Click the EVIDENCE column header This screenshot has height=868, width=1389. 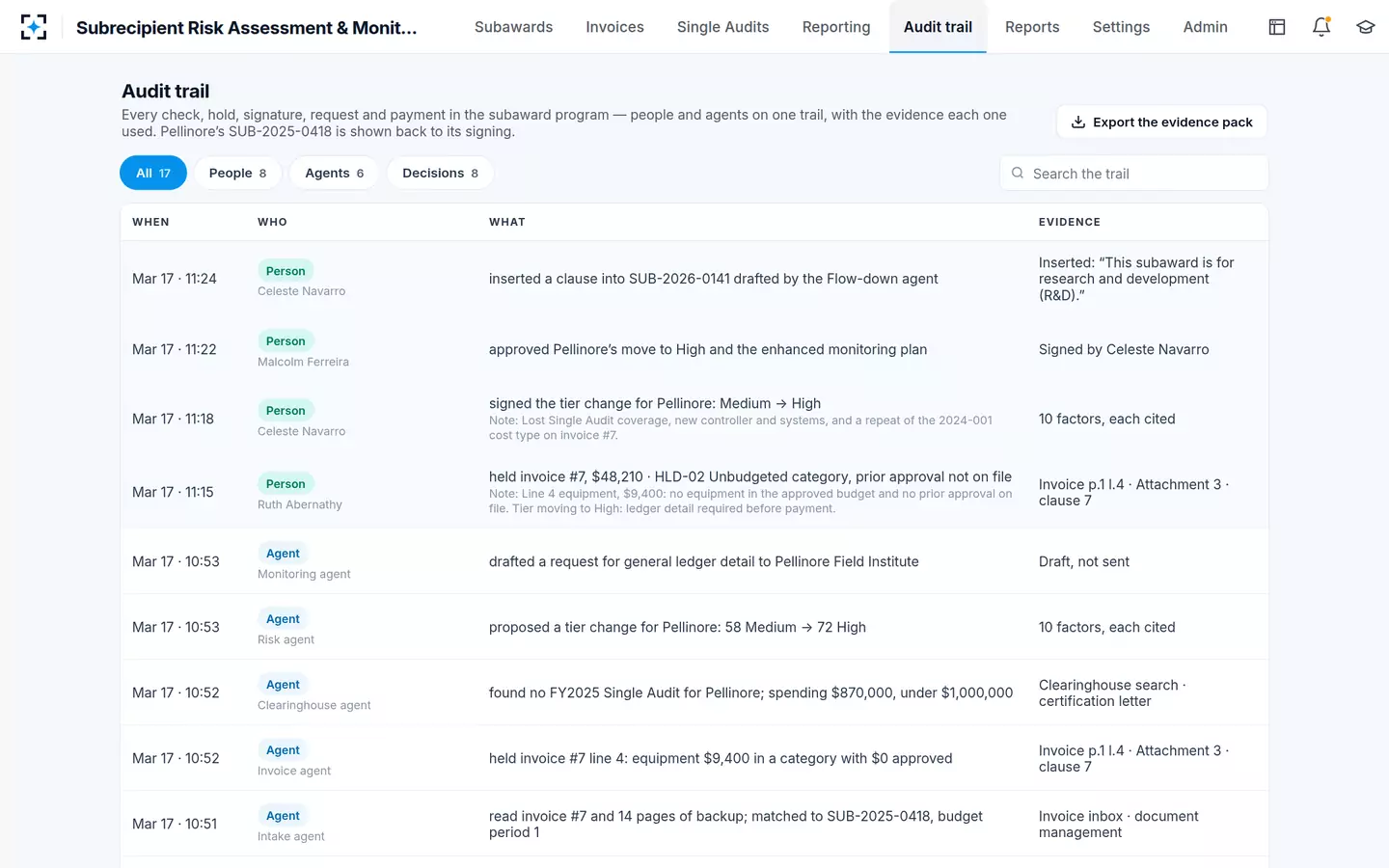(x=1070, y=222)
